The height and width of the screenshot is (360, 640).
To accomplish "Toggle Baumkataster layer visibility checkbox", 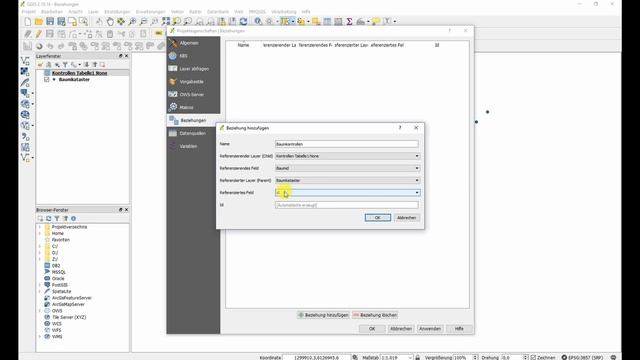I will [47, 80].
